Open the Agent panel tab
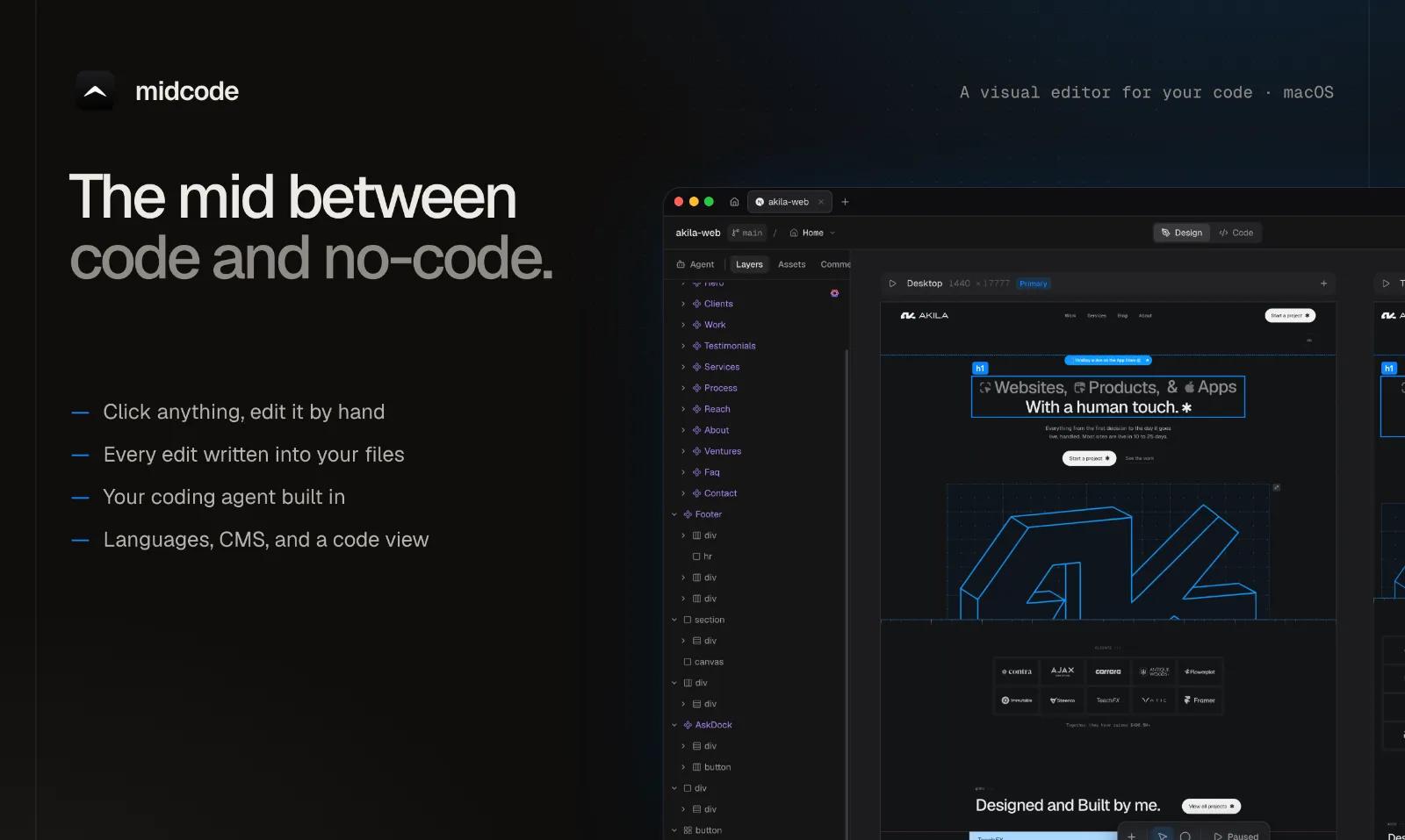This screenshot has height=840, width=1405. point(695,264)
